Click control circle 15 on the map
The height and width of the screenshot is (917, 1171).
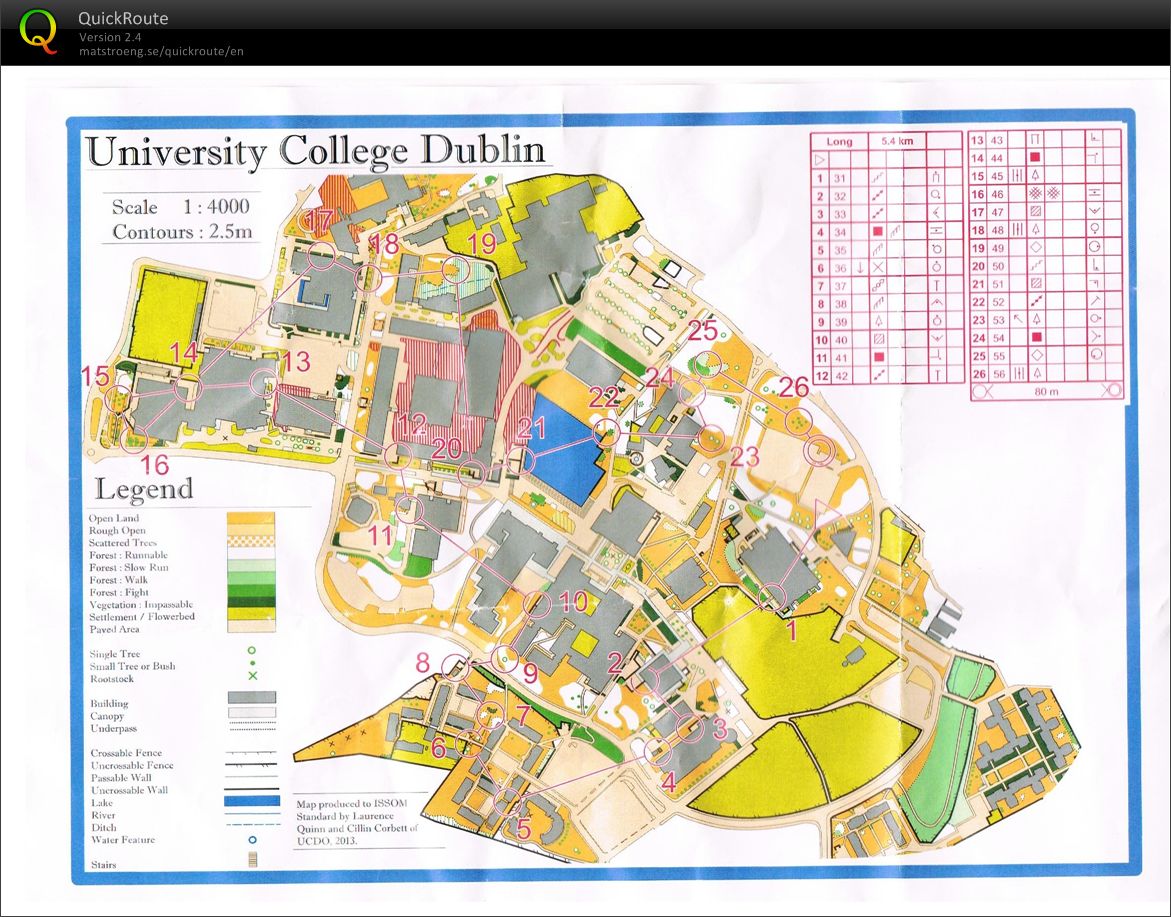coord(118,399)
